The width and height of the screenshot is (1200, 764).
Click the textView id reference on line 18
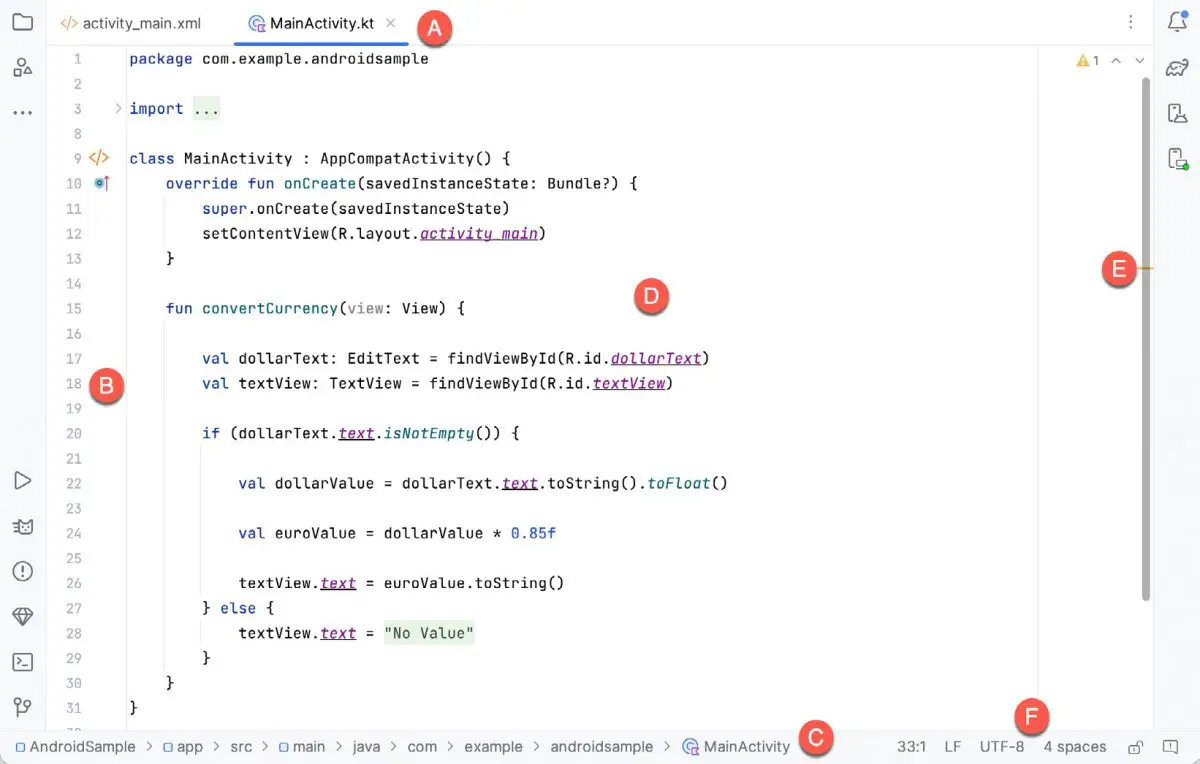coord(629,384)
